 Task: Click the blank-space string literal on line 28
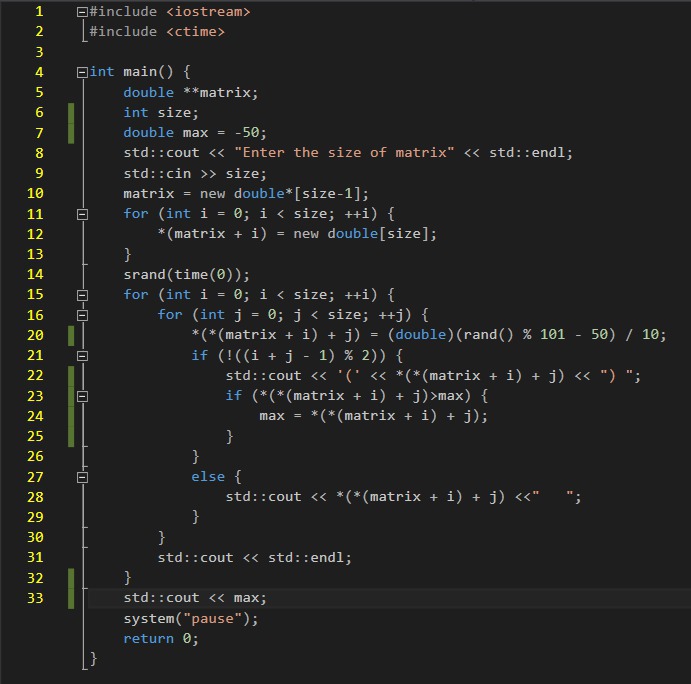[x=553, y=497]
